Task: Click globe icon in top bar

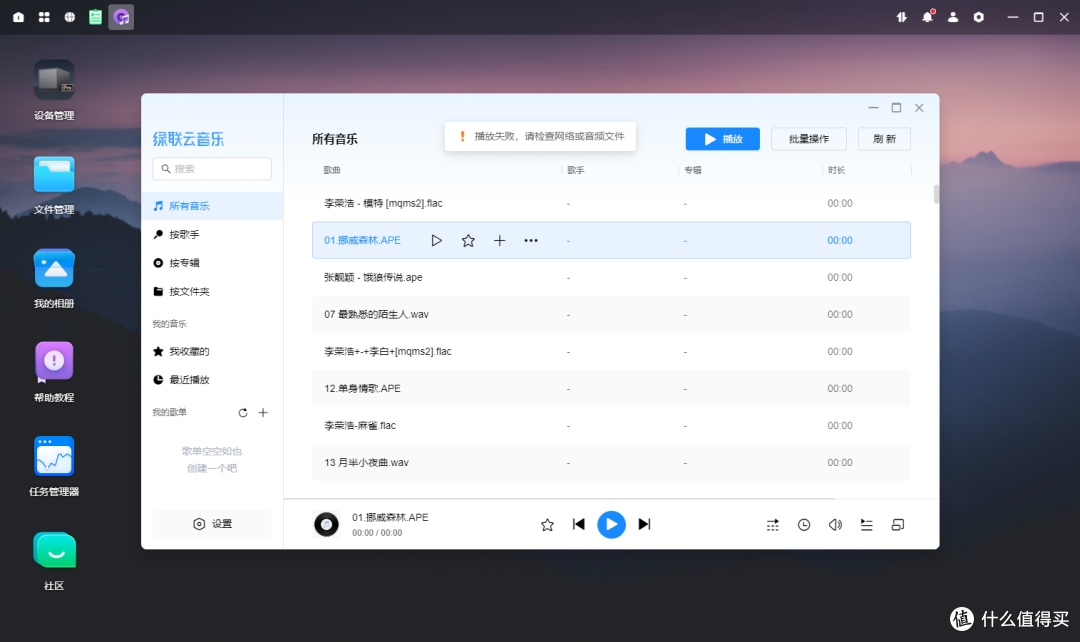Action: pos(70,17)
